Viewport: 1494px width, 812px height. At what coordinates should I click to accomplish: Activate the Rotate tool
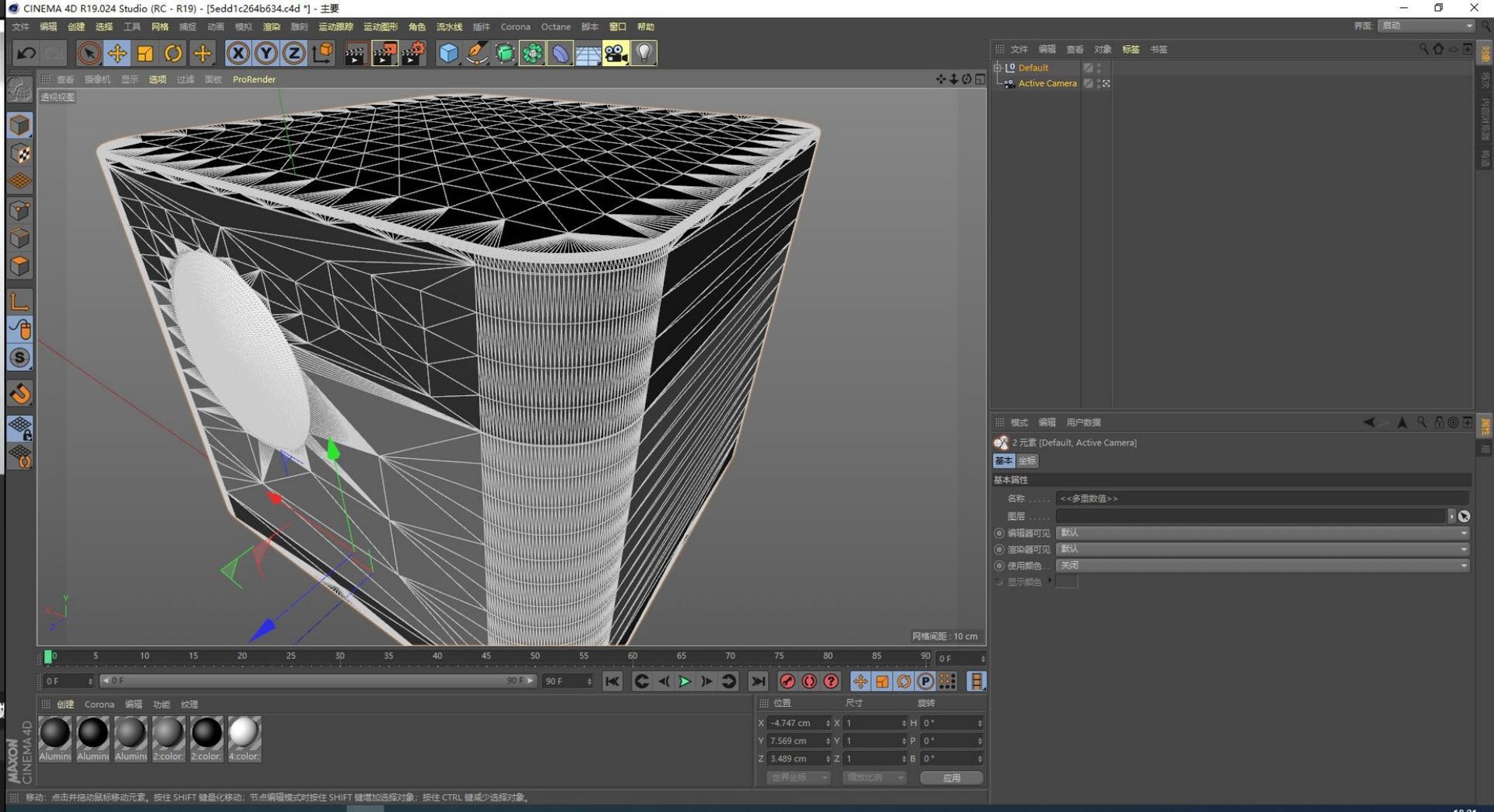click(174, 53)
